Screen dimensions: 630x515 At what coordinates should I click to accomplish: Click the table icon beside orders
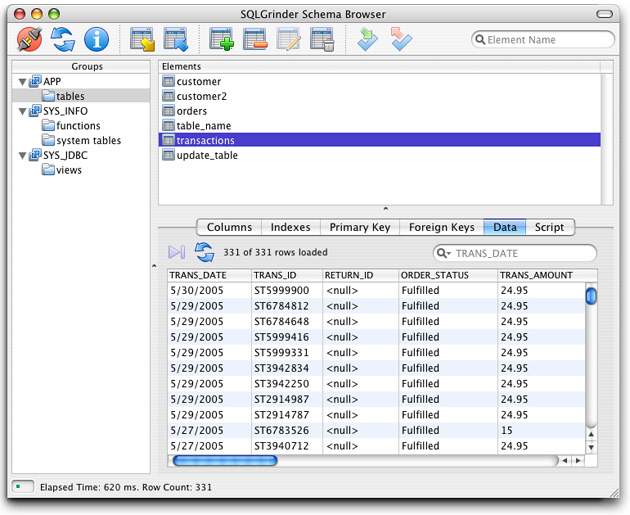point(168,110)
